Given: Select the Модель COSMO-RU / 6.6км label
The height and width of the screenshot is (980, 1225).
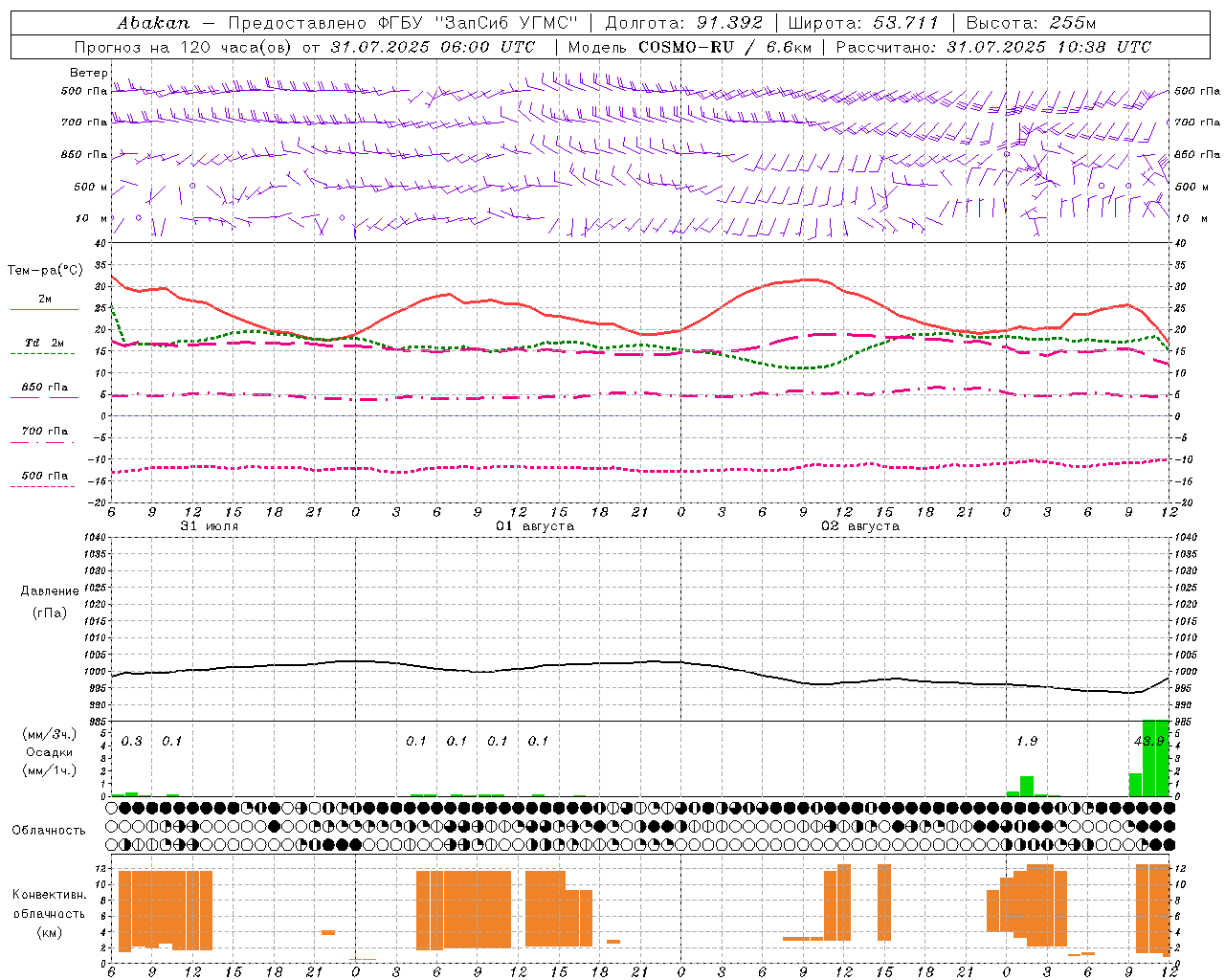Looking at the screenshot, I should pos(690,47).
